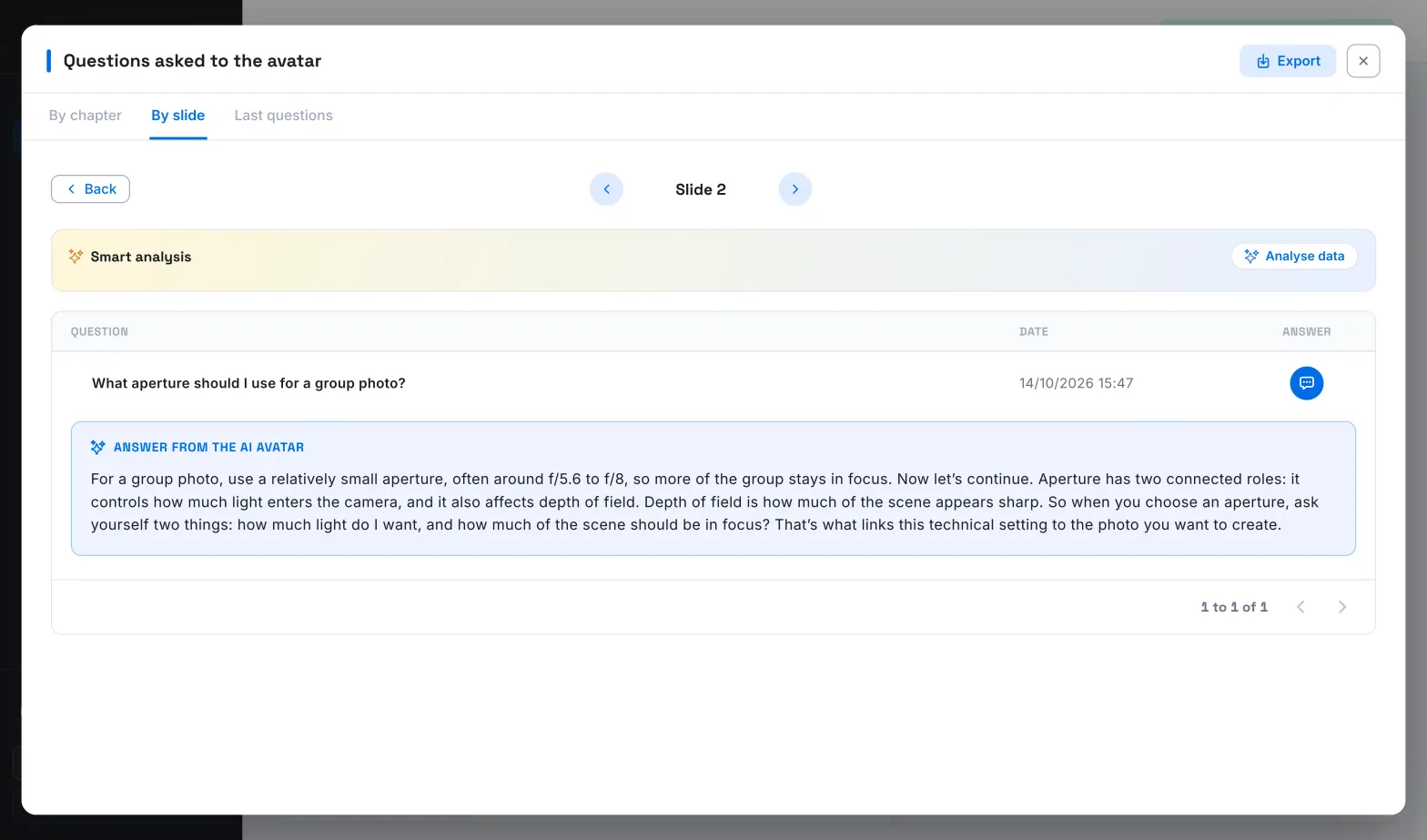Viewport: 1427px width, 840px height.
Task: Toggle the answer chat bubble icon
Action: 1307,383
